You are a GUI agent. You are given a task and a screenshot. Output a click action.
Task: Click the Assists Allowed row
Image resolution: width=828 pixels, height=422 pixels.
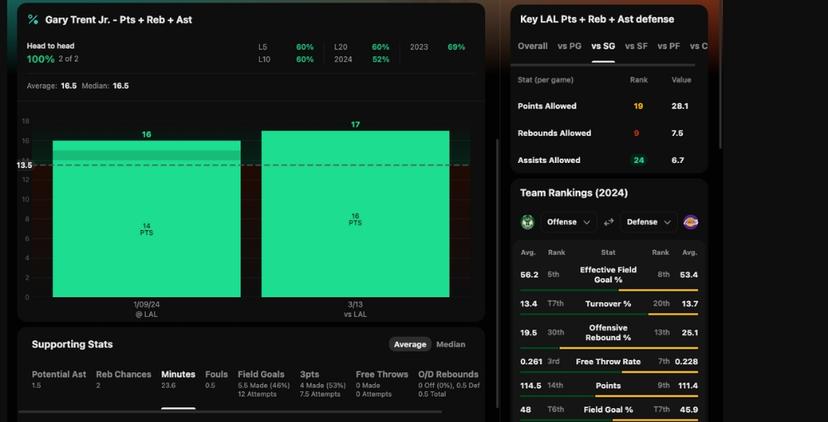click(608, 160)
